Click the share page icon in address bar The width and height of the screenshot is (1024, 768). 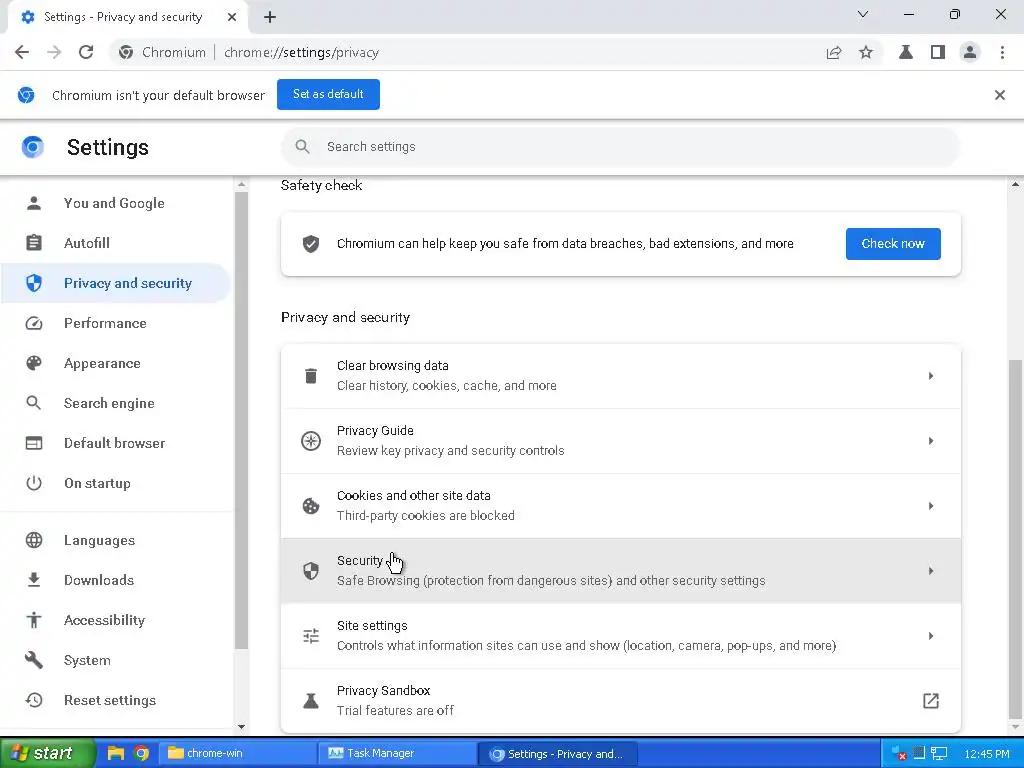point(834,52)
